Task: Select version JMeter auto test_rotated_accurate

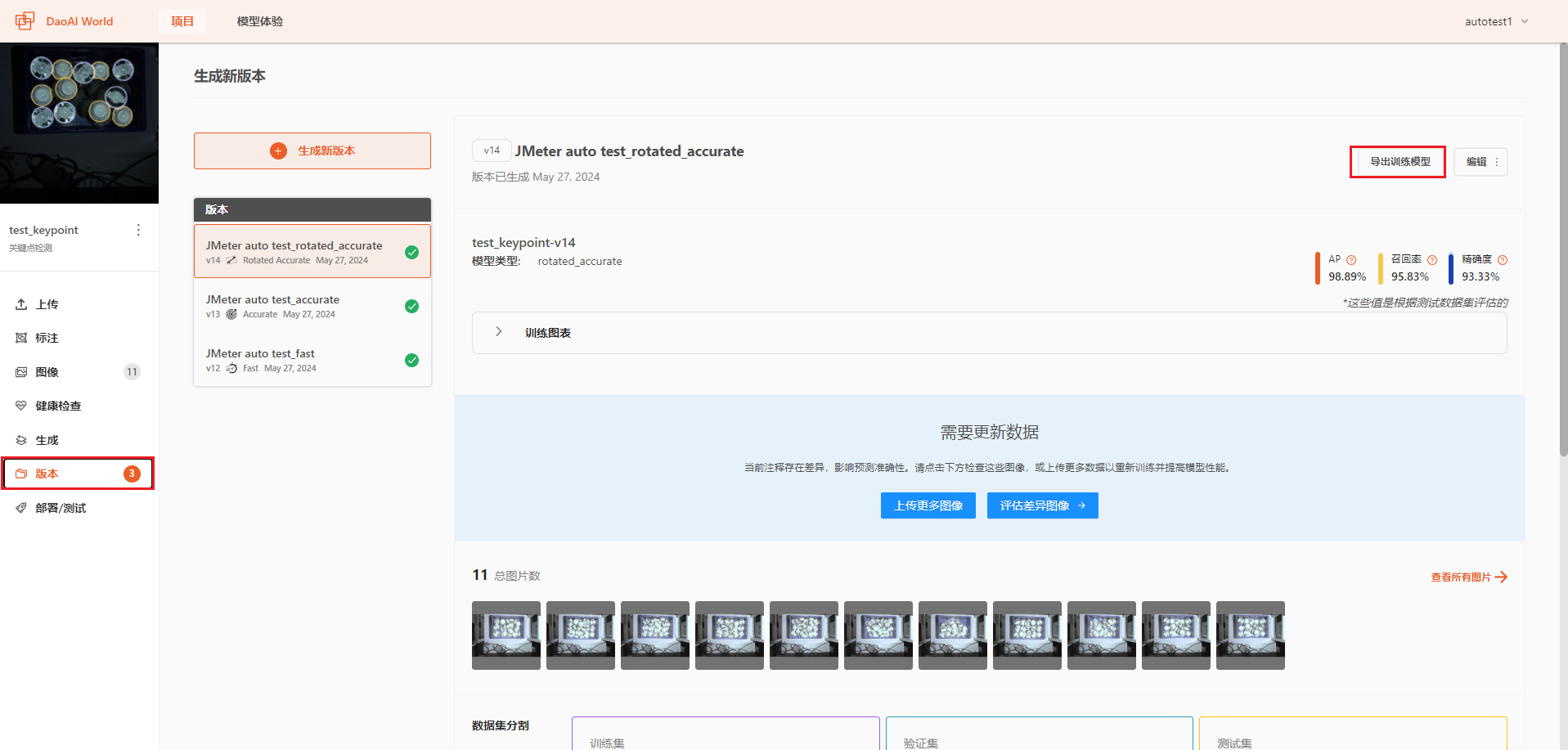Action: click(x=312, y=251)
